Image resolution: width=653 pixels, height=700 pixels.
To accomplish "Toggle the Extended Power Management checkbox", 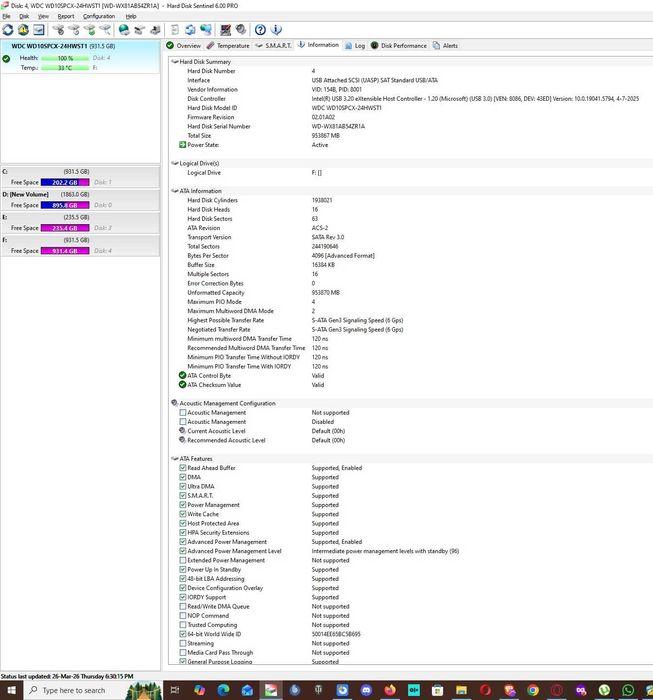I will click(x=183, y=560).
